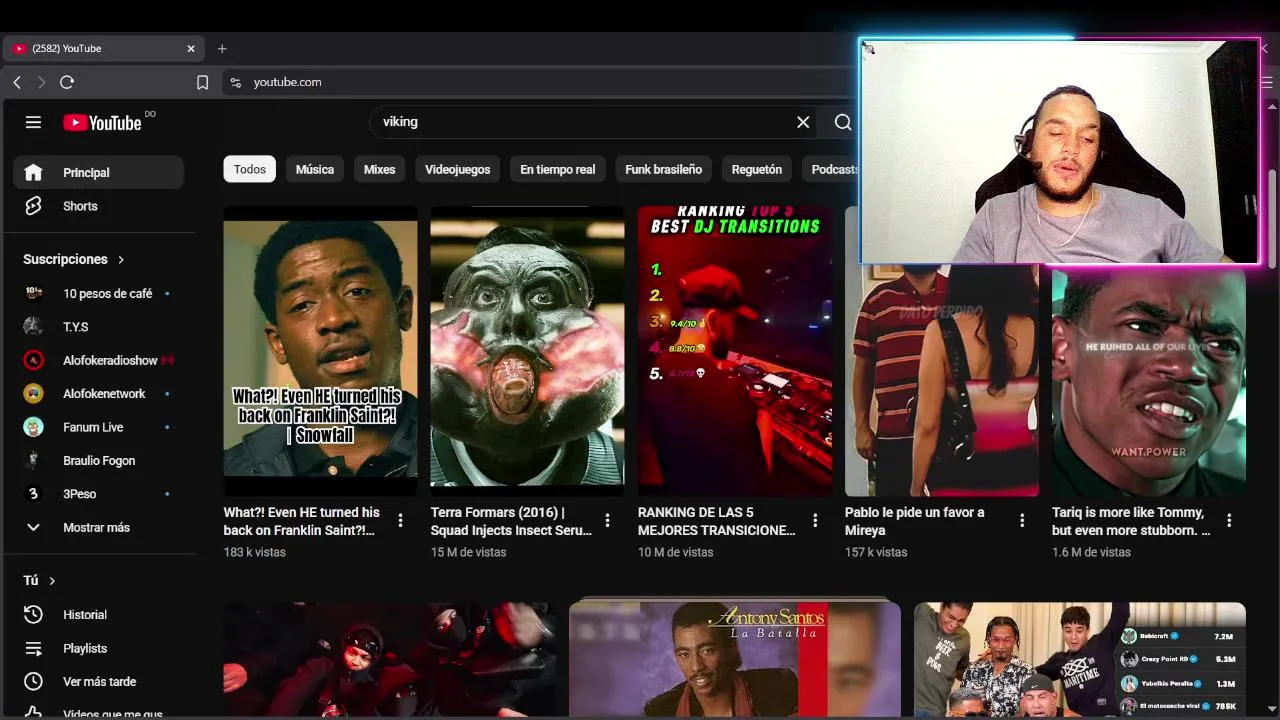Go back with browser back arrow

pyautogui.click(x=17, y=82)
